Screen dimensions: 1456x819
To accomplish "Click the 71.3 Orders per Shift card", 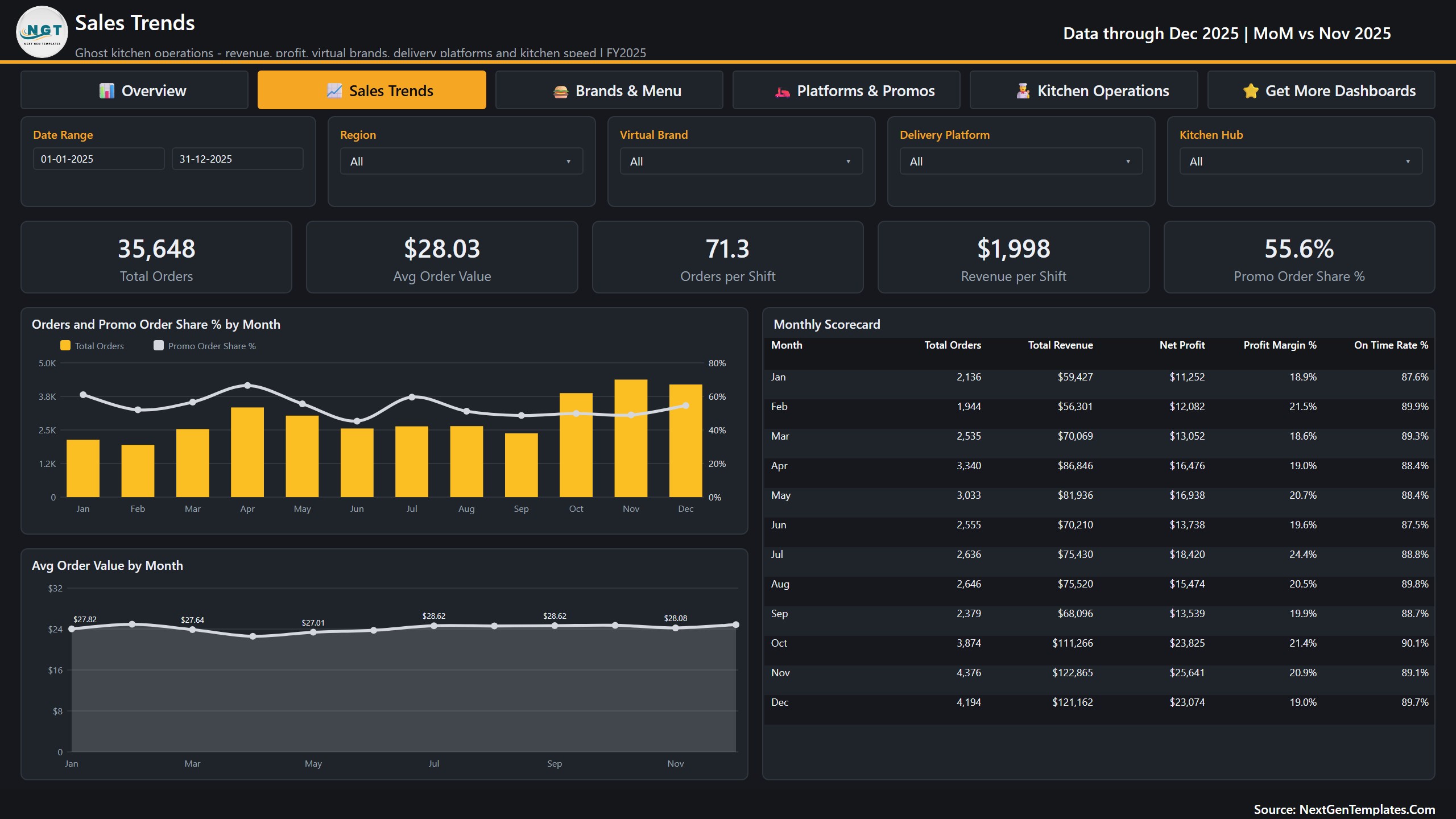I will pos(728,257).
